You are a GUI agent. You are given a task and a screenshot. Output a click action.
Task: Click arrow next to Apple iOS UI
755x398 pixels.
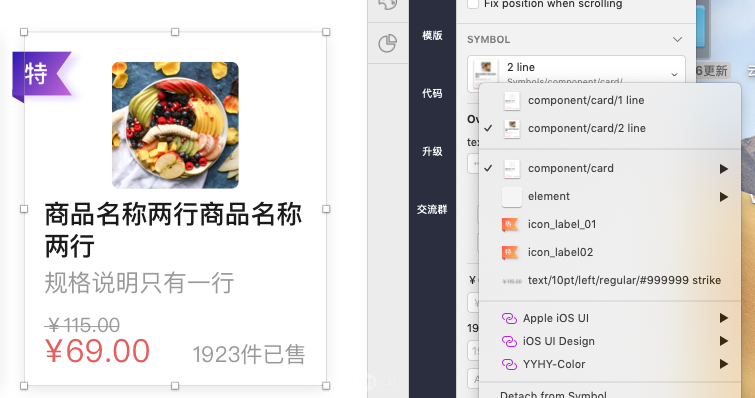(x=724, y=318)
